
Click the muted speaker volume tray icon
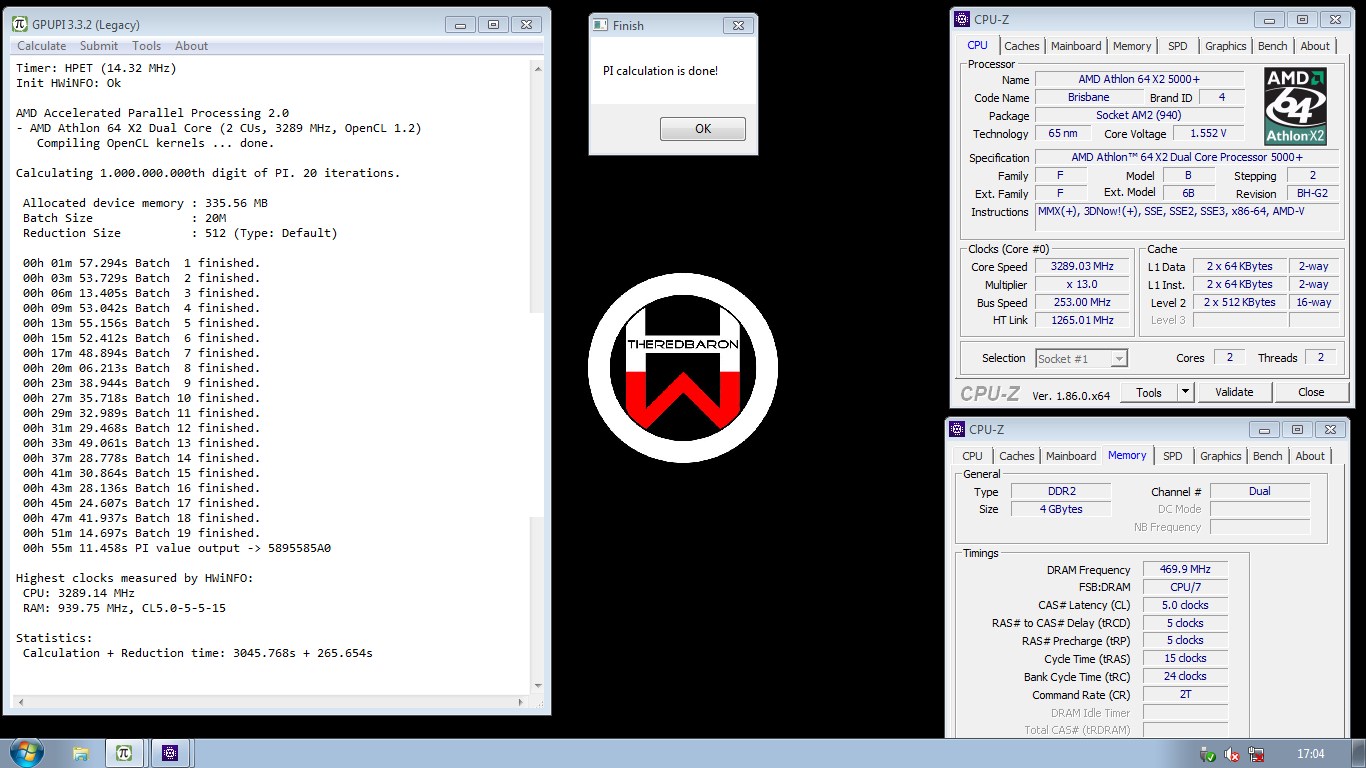pos(1232,754)
